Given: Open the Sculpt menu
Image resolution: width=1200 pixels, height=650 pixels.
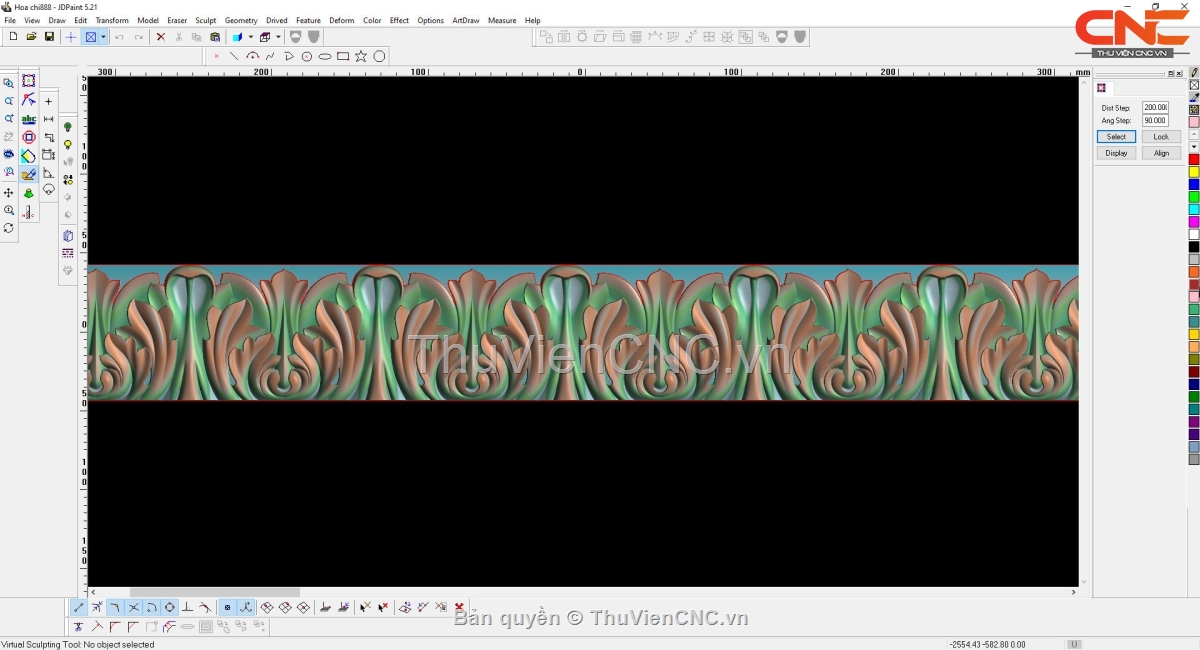Looking at the screenshot, I should tap(205, 20).
